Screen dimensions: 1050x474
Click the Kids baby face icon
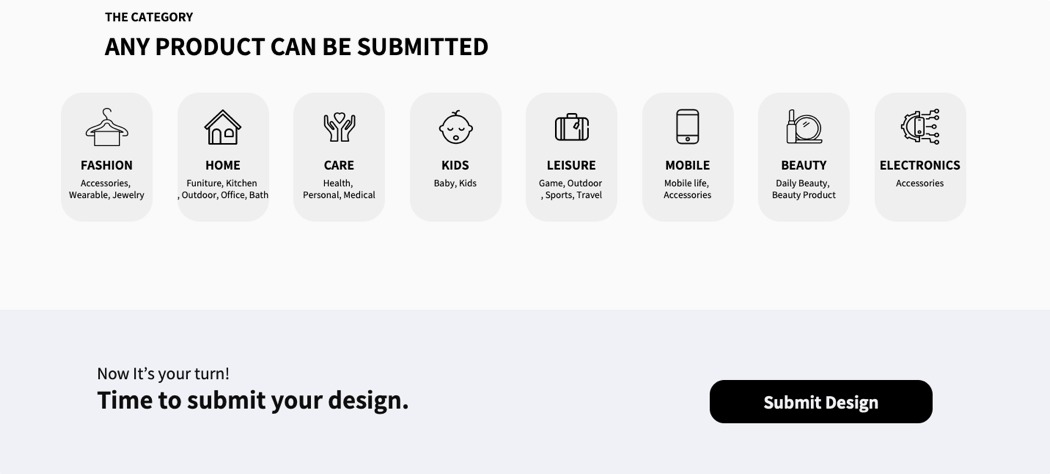pos(455,127)
